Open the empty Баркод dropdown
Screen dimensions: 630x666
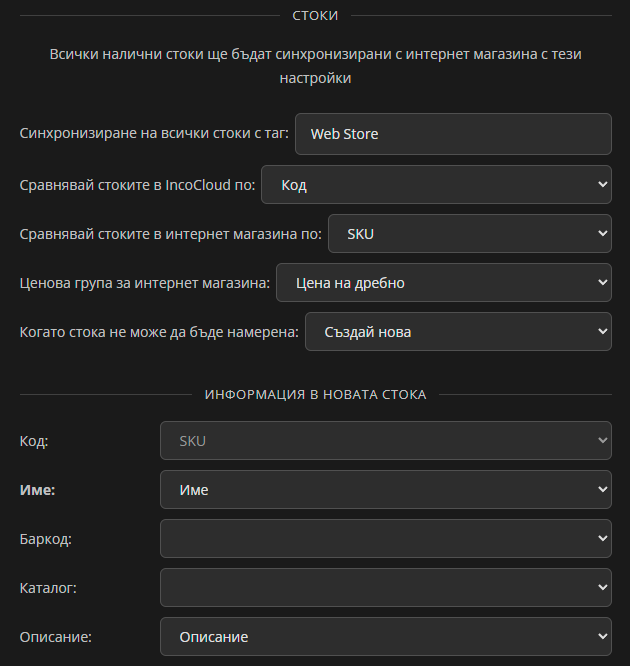[x=386, y=539]
